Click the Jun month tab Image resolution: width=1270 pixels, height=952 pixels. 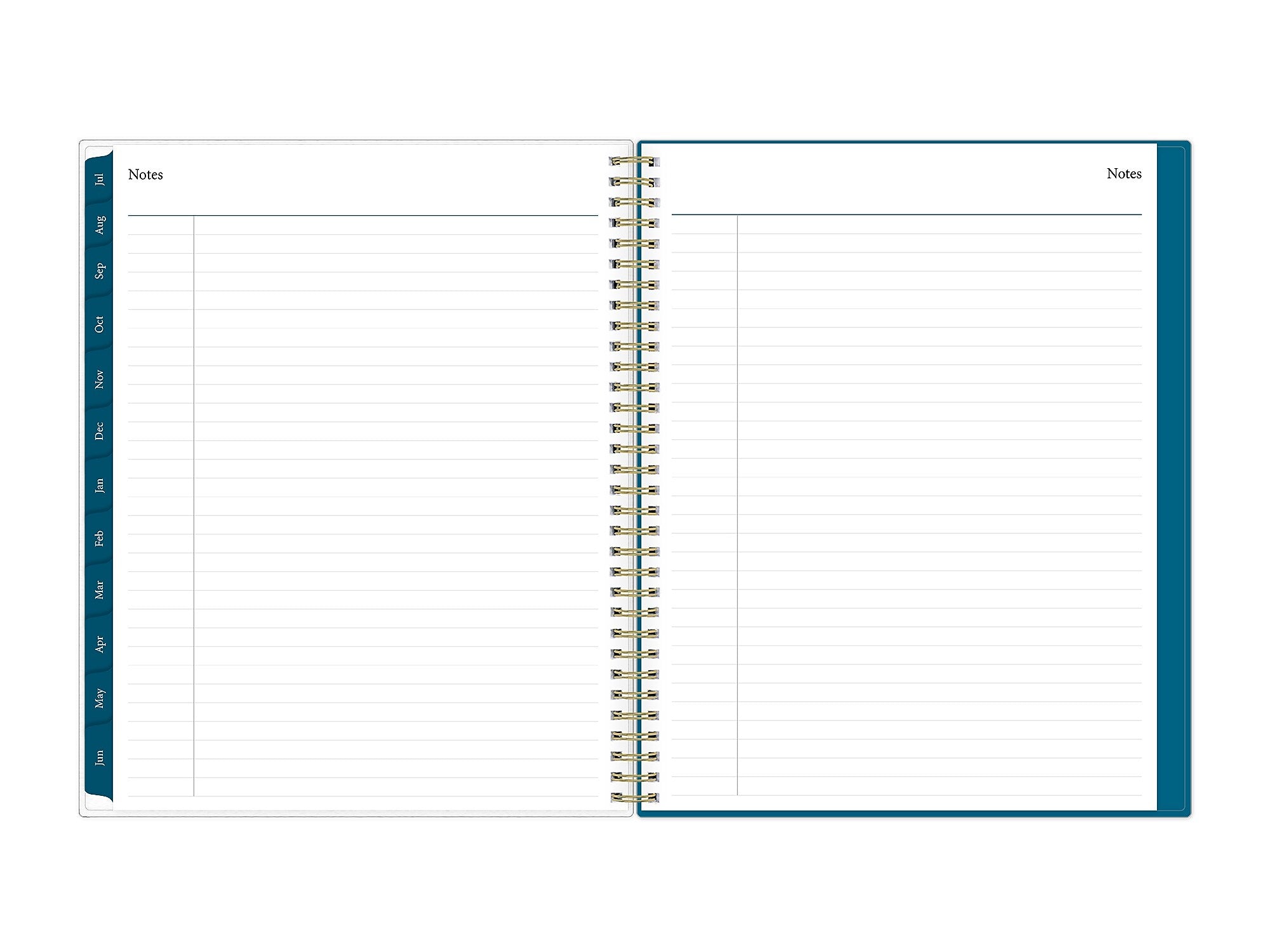(x=99, y=757)
